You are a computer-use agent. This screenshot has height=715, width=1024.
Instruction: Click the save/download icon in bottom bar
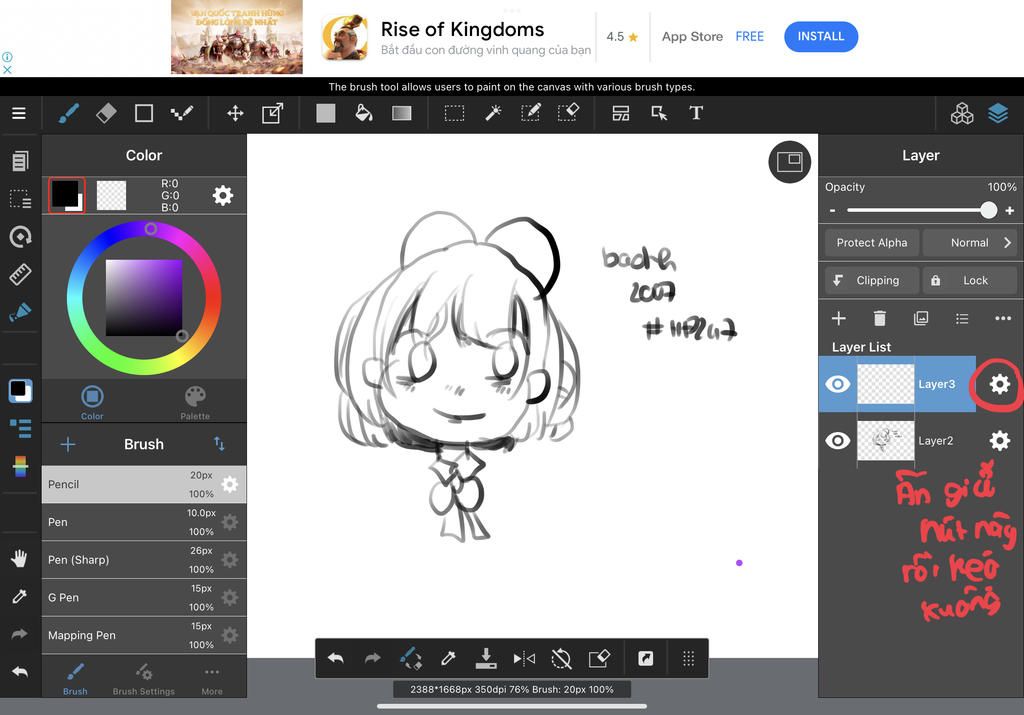486,659
